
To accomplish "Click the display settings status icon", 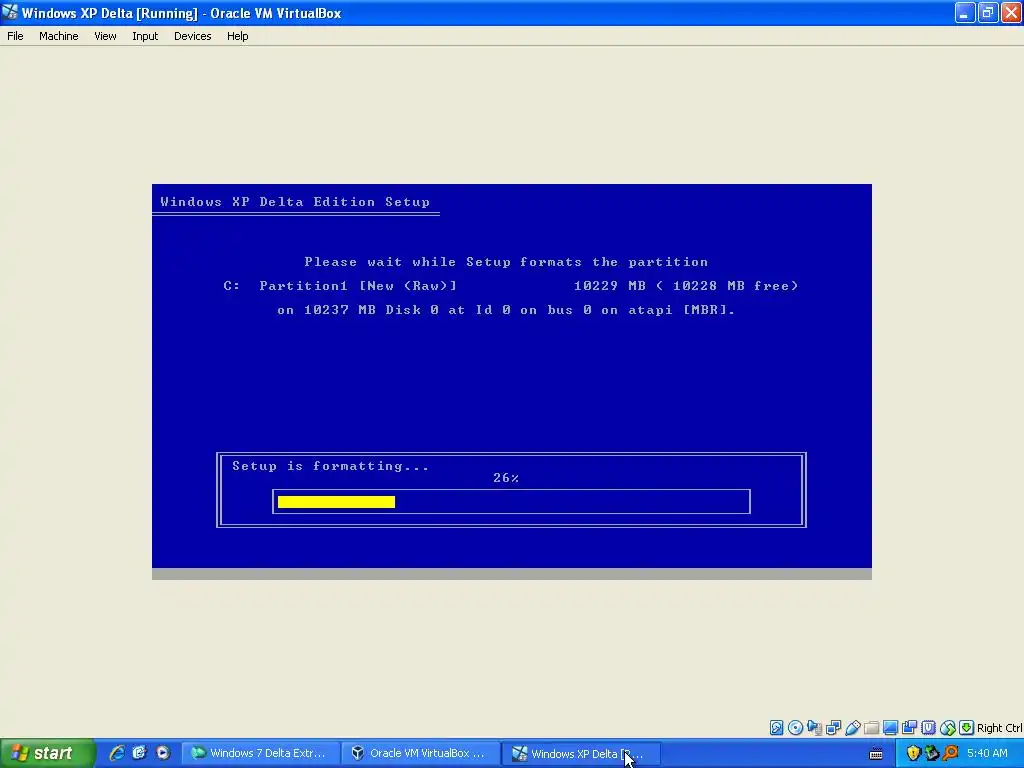I will coord(890,728).
